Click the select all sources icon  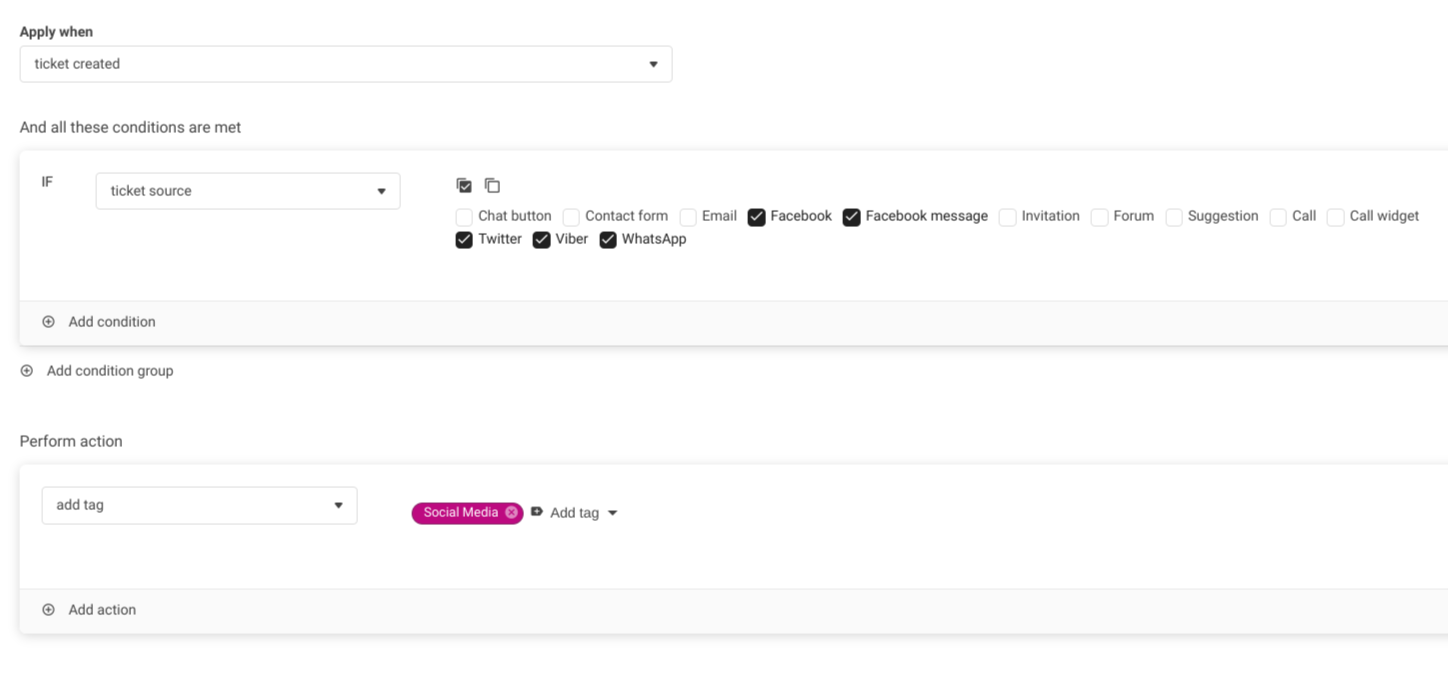464,185
